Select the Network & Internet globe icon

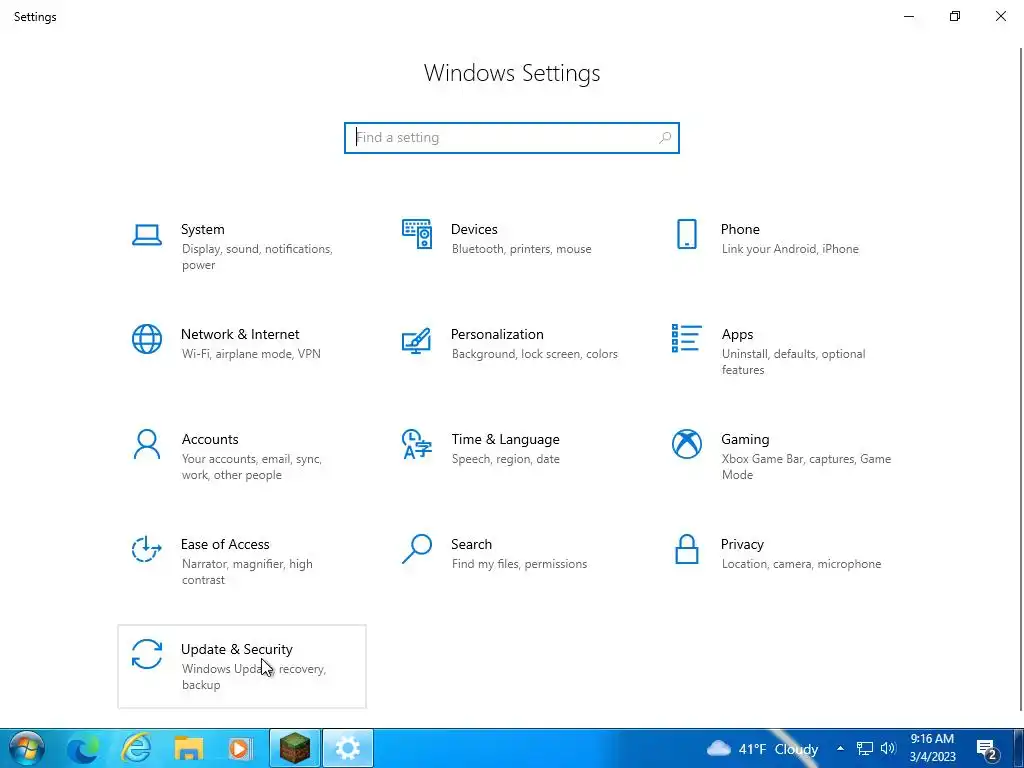pos(146,339)
